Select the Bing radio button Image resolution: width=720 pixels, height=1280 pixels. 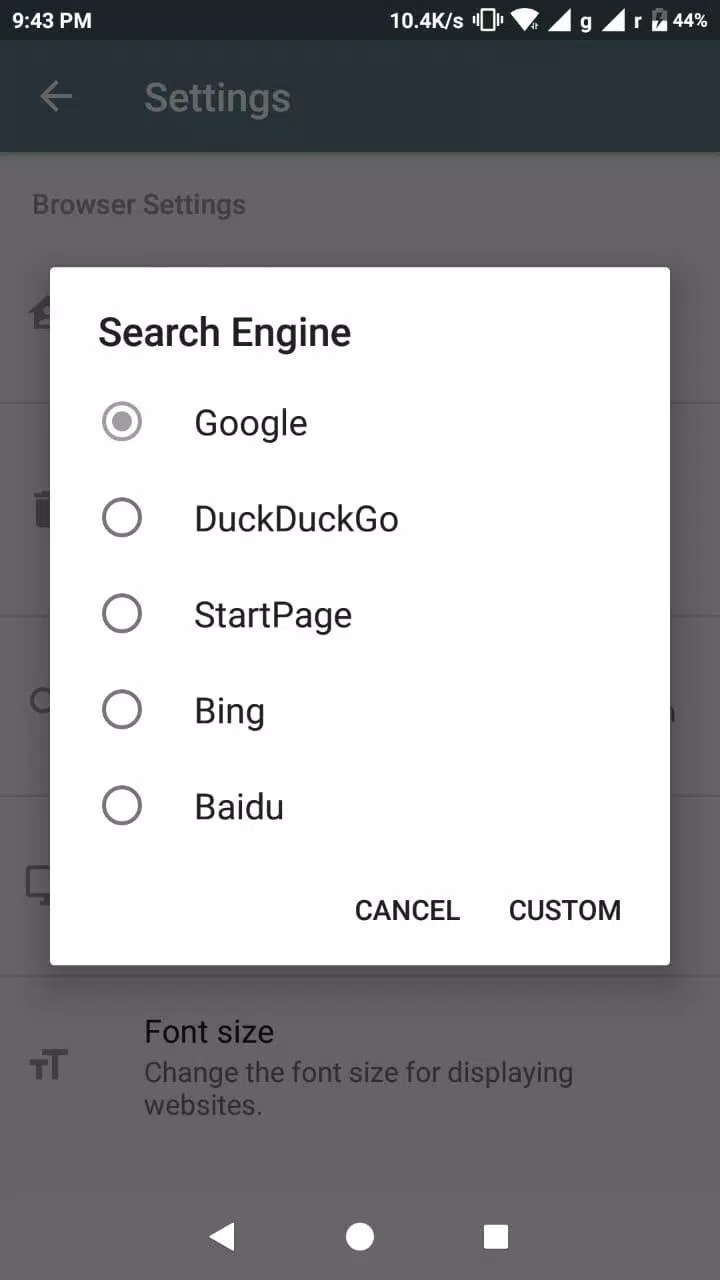[122, 710]
